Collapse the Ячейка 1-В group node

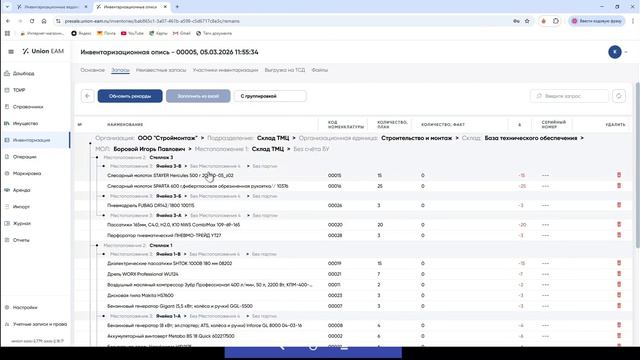click(104, 254)
